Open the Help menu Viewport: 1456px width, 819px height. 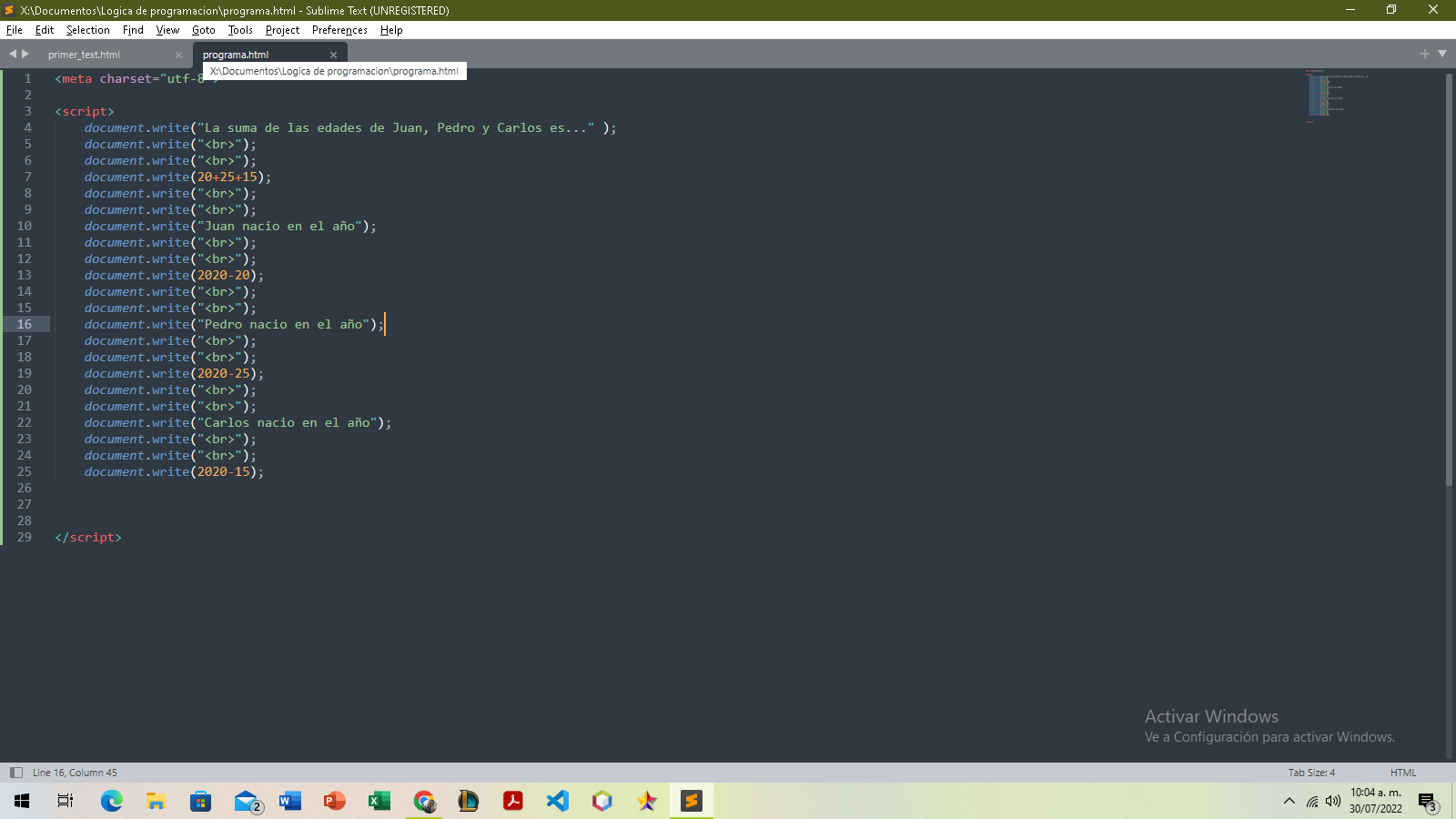pyautogui.click(x=391, y=30)
